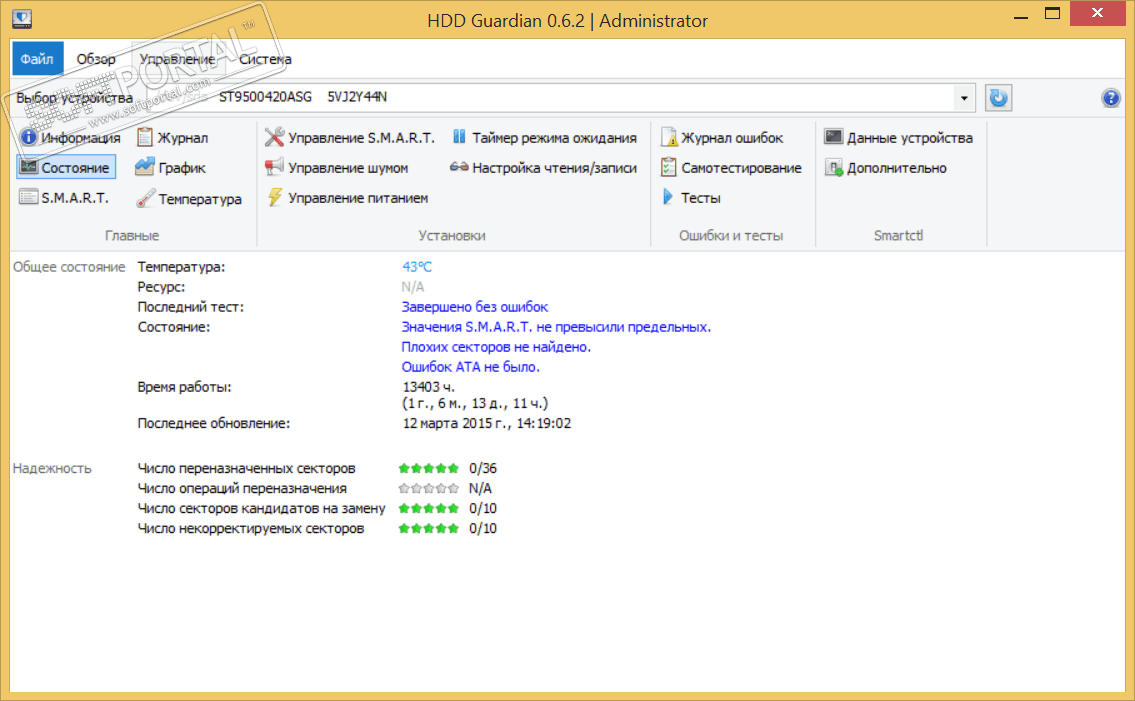Click the 'Последний тест:' label
Viewport: 1135px width, 701px height.
point(190,306)
